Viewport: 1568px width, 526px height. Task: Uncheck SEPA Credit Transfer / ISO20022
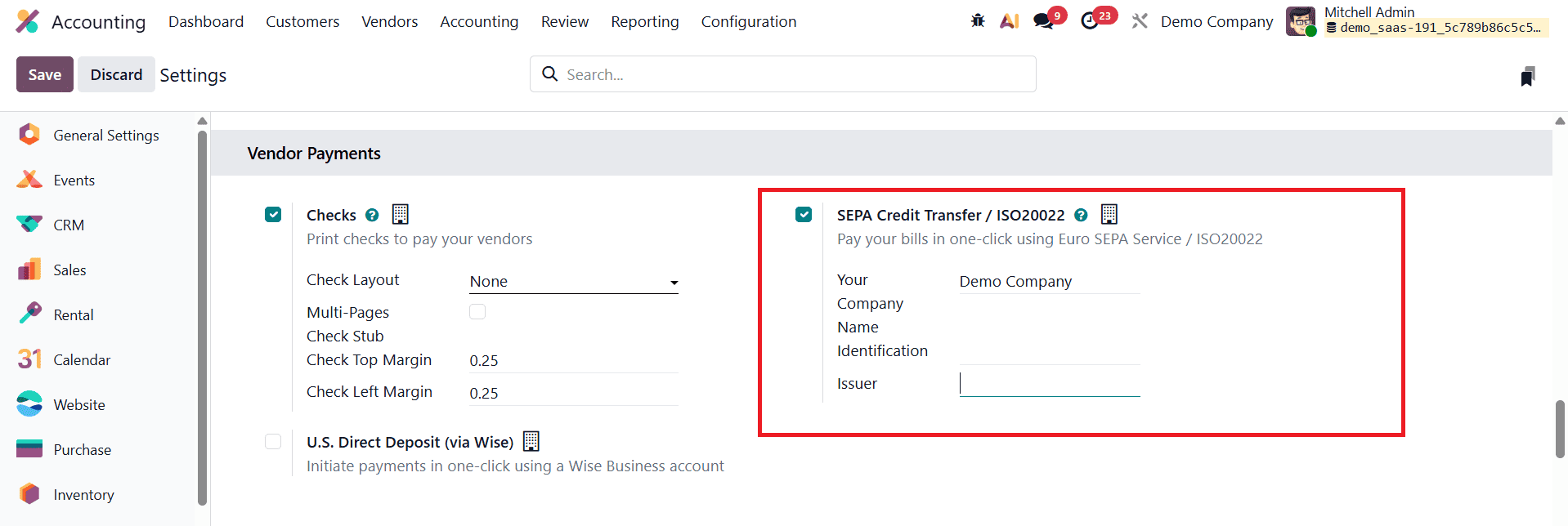(x=804, y=214)
